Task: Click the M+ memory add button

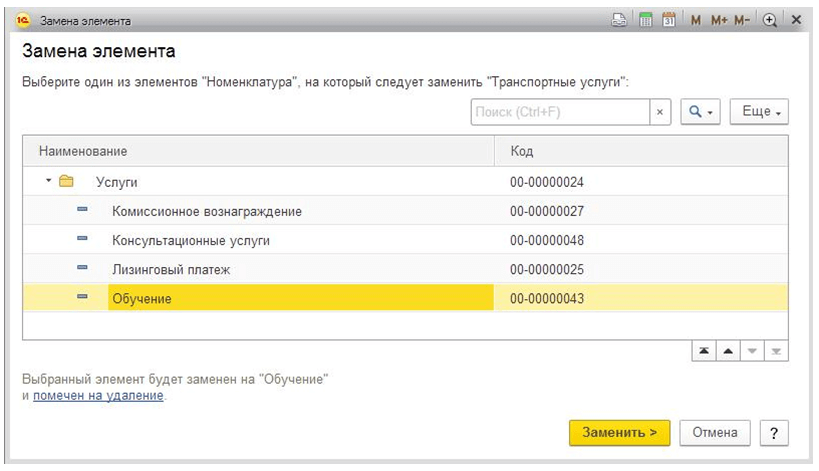Action: (717, 20)
